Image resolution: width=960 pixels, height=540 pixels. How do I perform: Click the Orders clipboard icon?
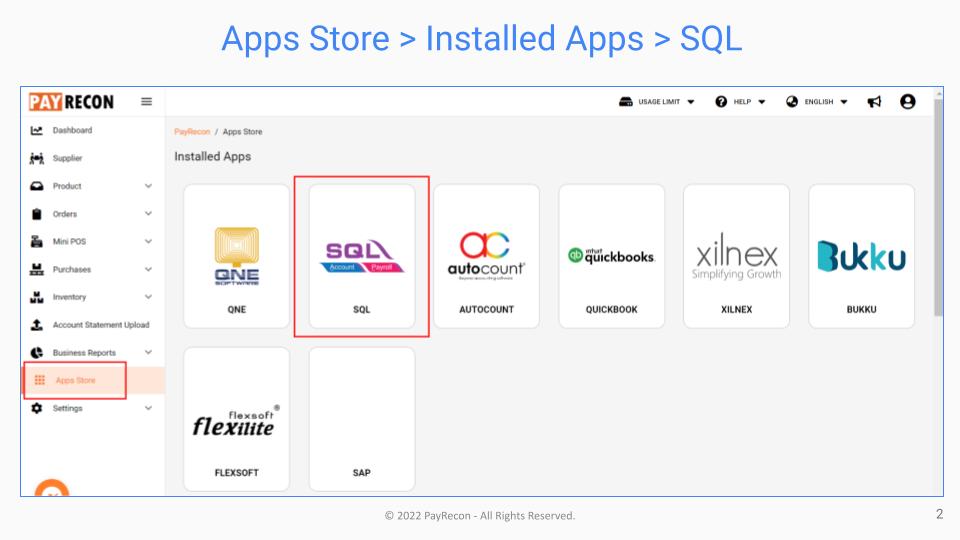click(x=37, y=214)
